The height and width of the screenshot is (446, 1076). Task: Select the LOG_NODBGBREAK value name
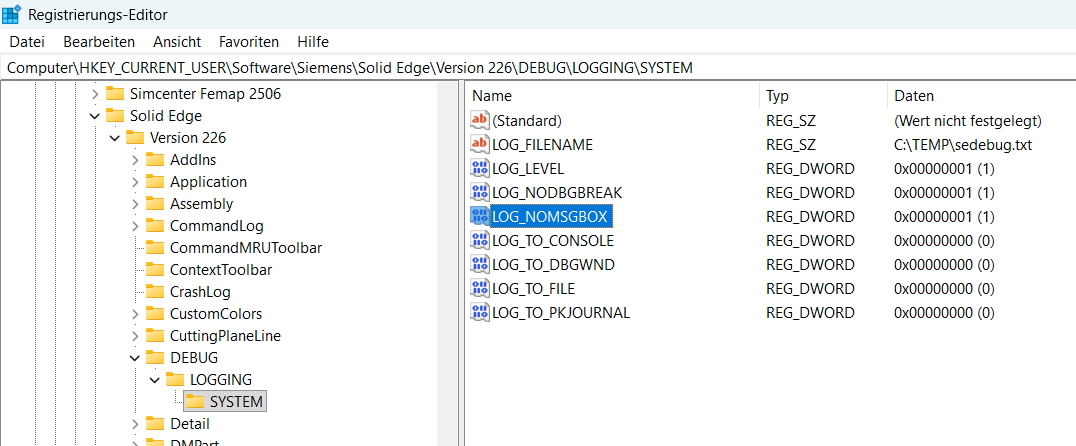[x=557, y=193]
